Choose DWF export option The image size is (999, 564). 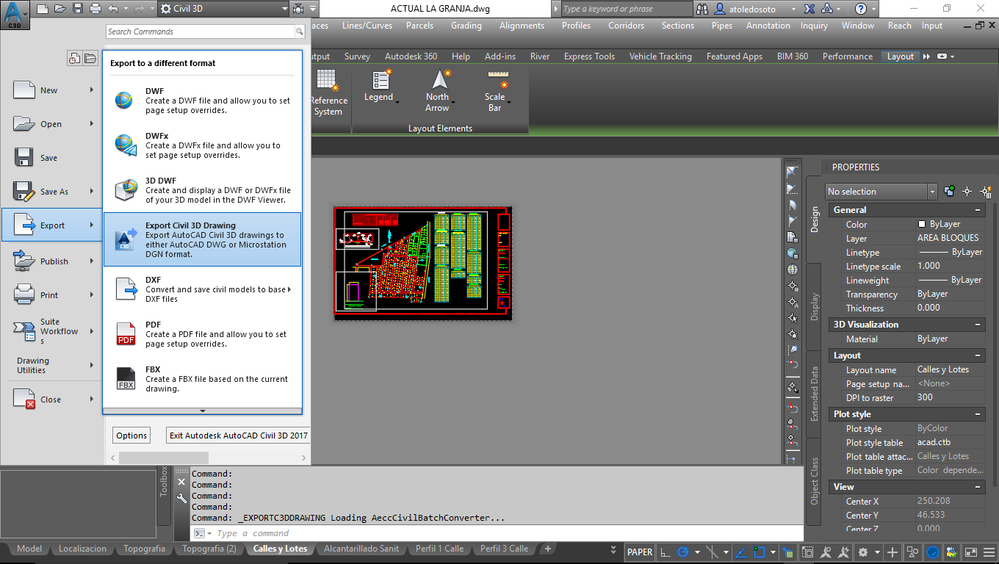click(x=202, y=101)
